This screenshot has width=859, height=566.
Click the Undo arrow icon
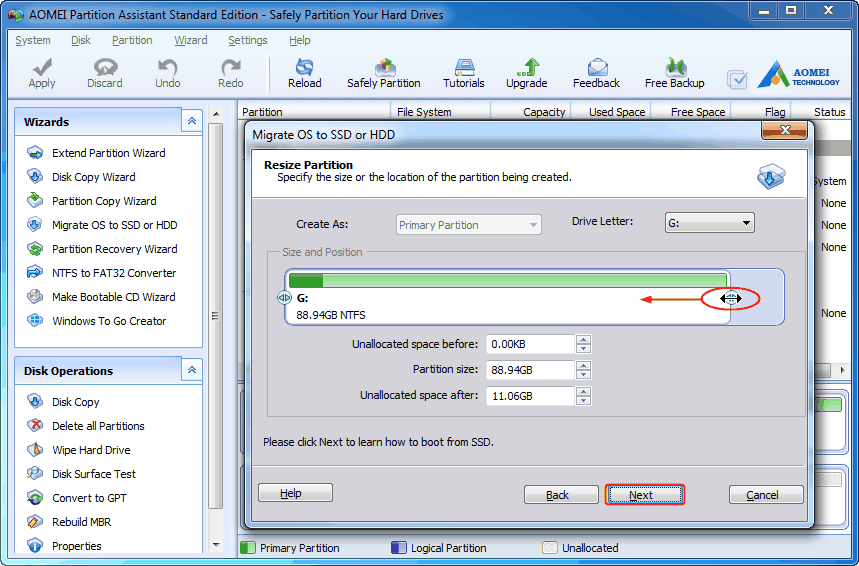pos(167,67)
